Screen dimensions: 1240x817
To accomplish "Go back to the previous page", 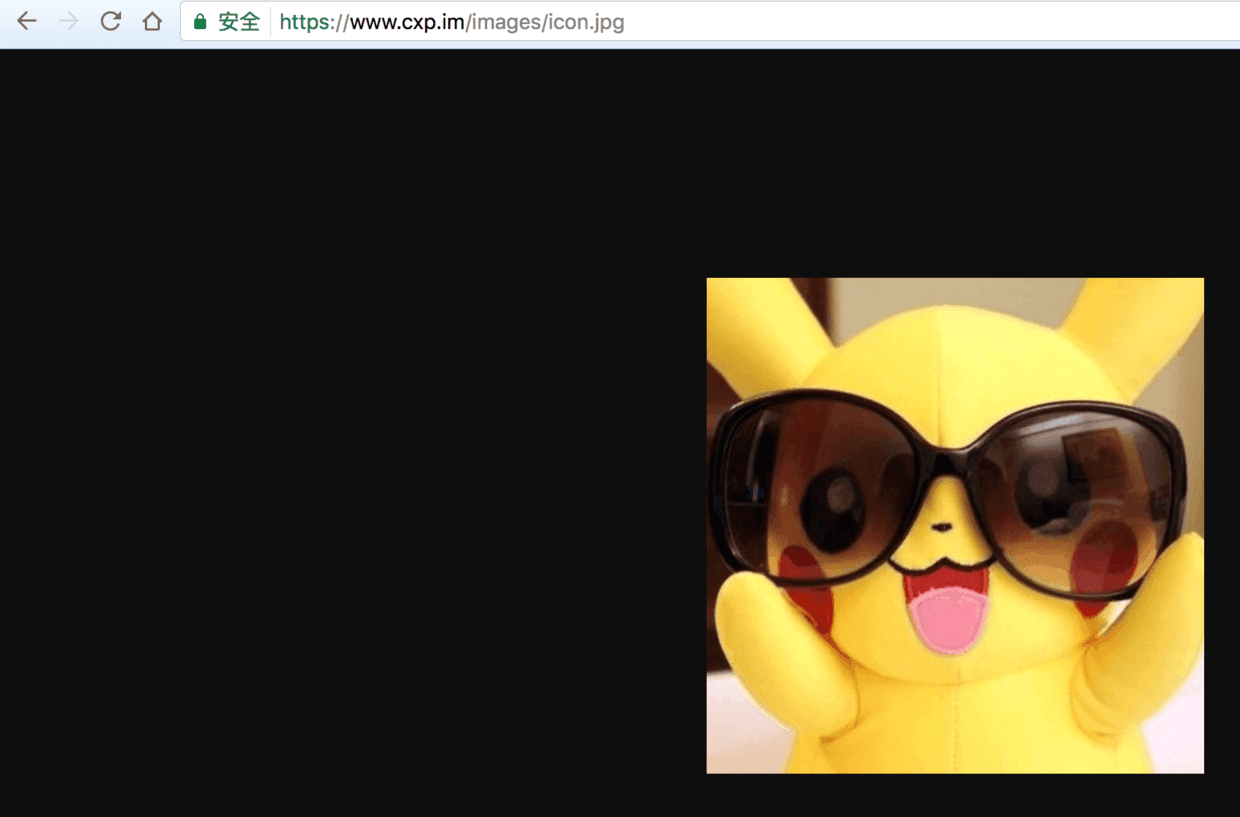I will coord(27,21).
